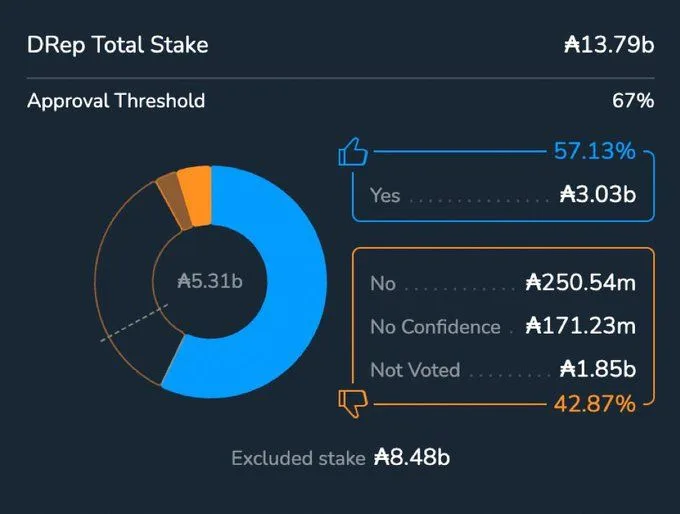Viewport: 680px width, 514px height.
Task: Click the Approval Threshold label
Action: 116,101
